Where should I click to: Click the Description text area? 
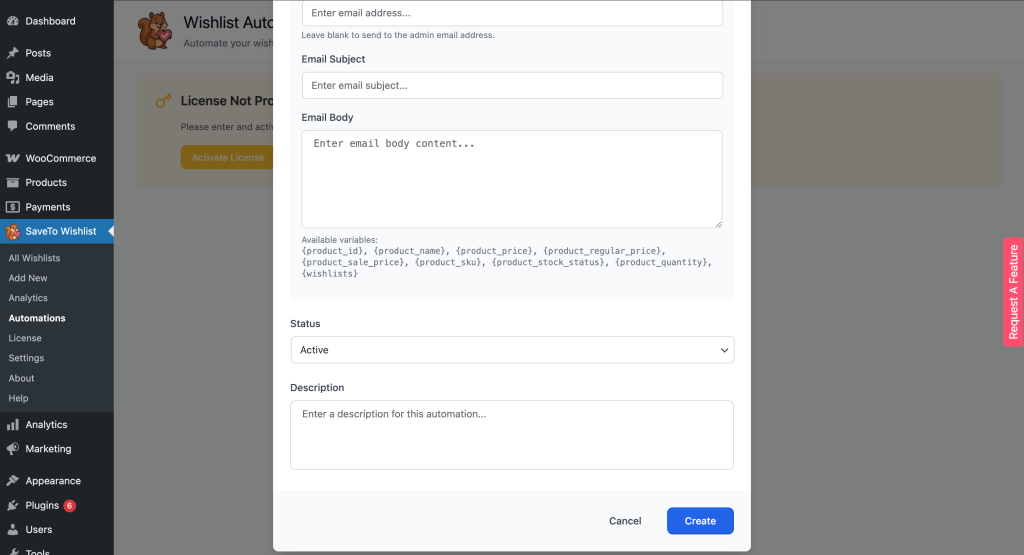511,435
